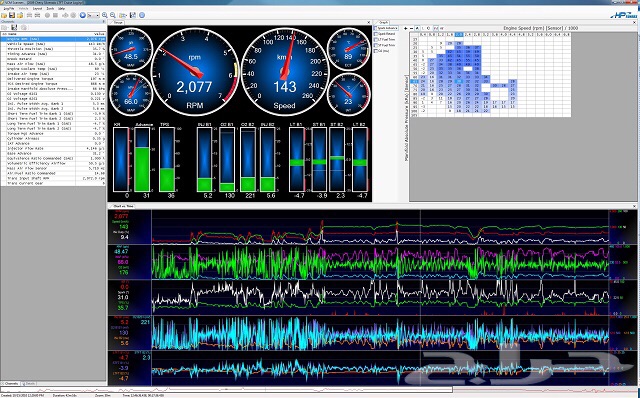The image size is (640, 398).
Task: Click the Speed gauge reading 143
Action: (284, 72)
